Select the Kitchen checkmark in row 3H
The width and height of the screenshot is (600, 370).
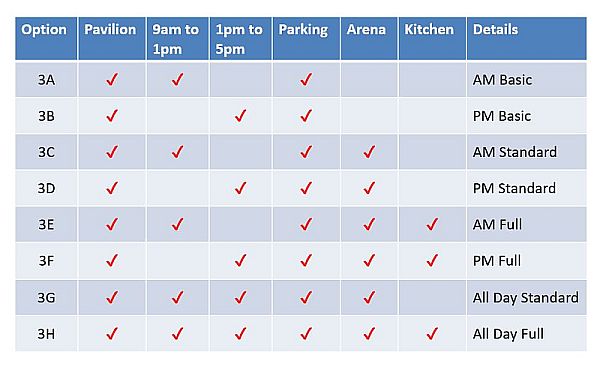pyautogui.click(x=432, y=334)
